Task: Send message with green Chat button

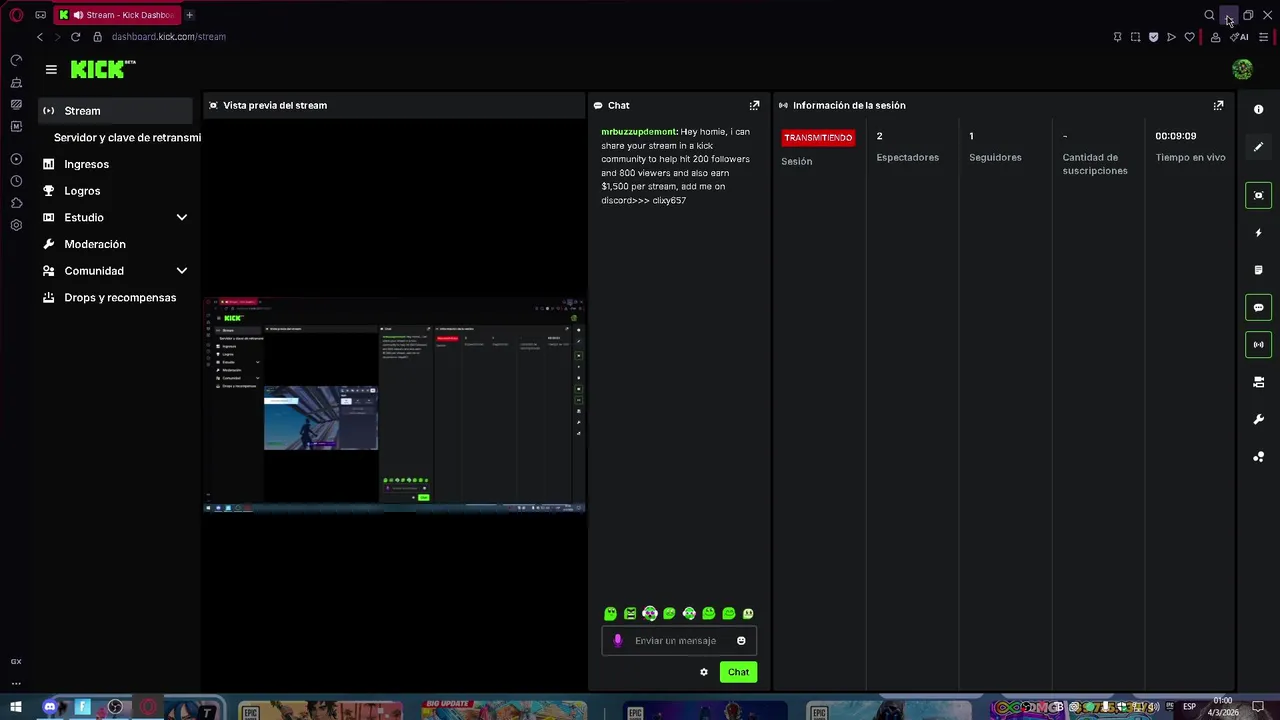Action: tap(738, 672)
